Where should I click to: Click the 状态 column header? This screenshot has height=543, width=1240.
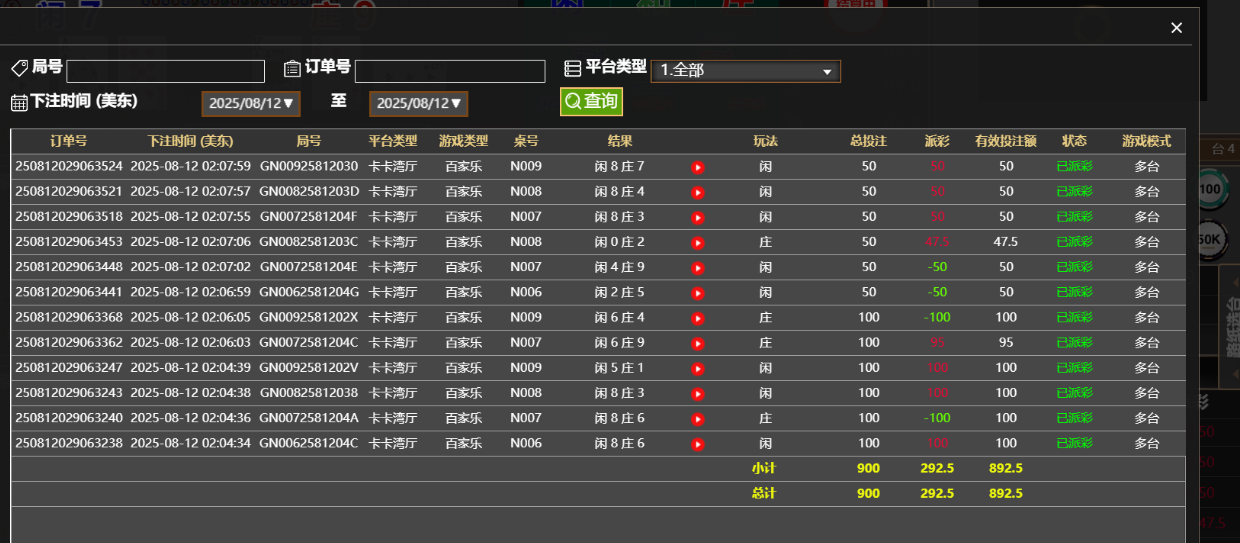point(1075,141)
